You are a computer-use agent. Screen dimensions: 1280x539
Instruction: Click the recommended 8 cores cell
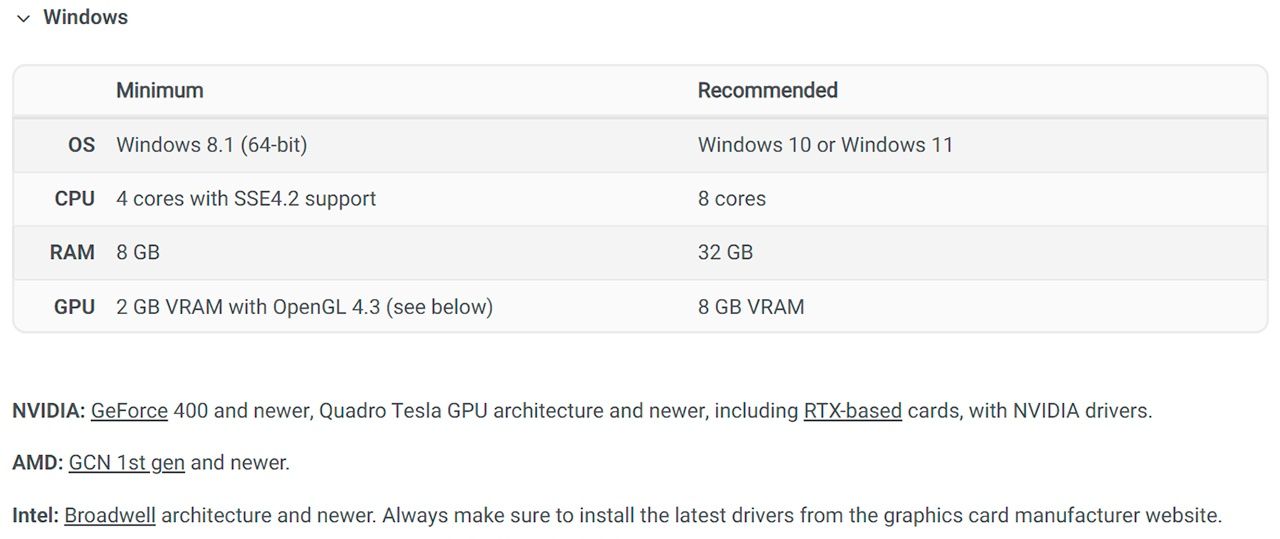tap(731, 199)
